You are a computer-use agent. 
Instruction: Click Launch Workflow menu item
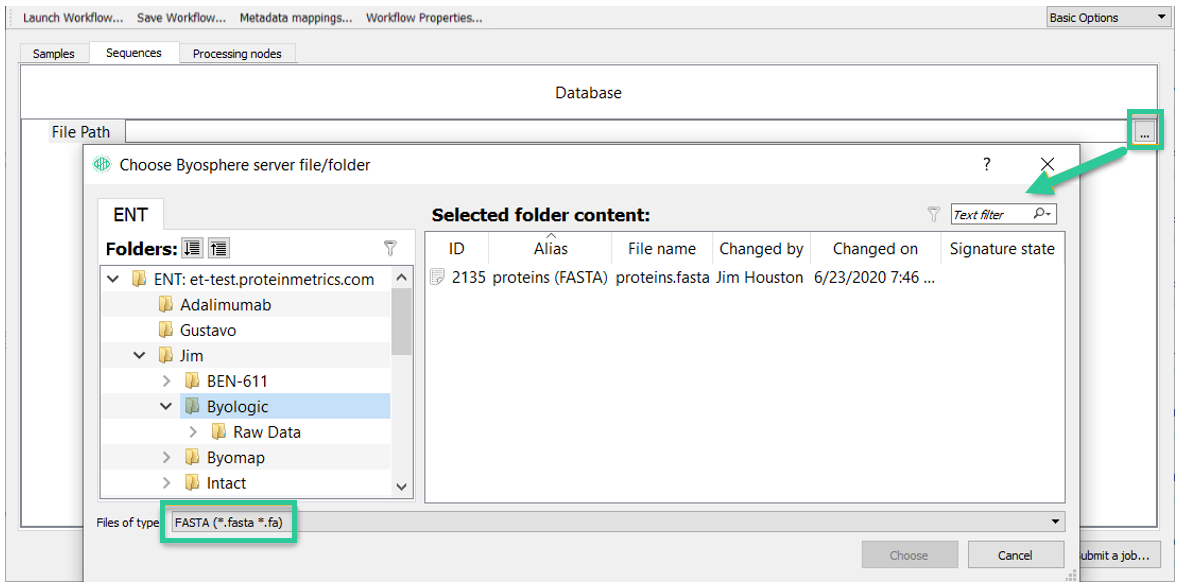tap(72, 17)
